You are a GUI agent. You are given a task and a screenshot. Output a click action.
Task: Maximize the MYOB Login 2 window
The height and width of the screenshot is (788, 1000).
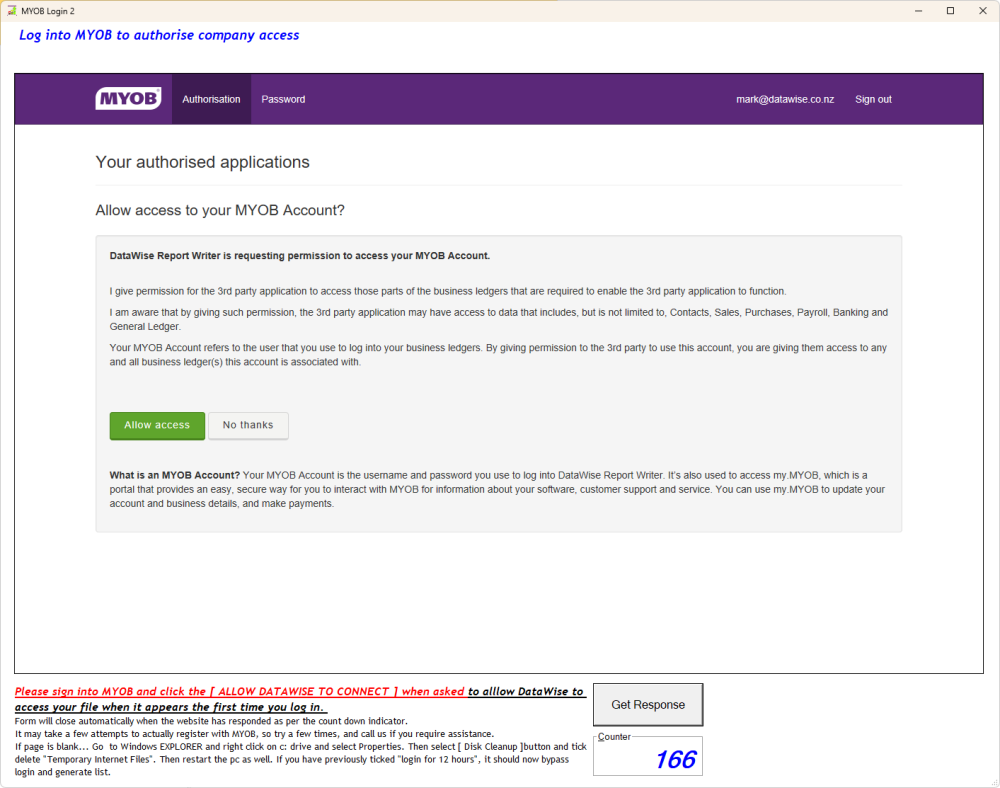[950, 11]
